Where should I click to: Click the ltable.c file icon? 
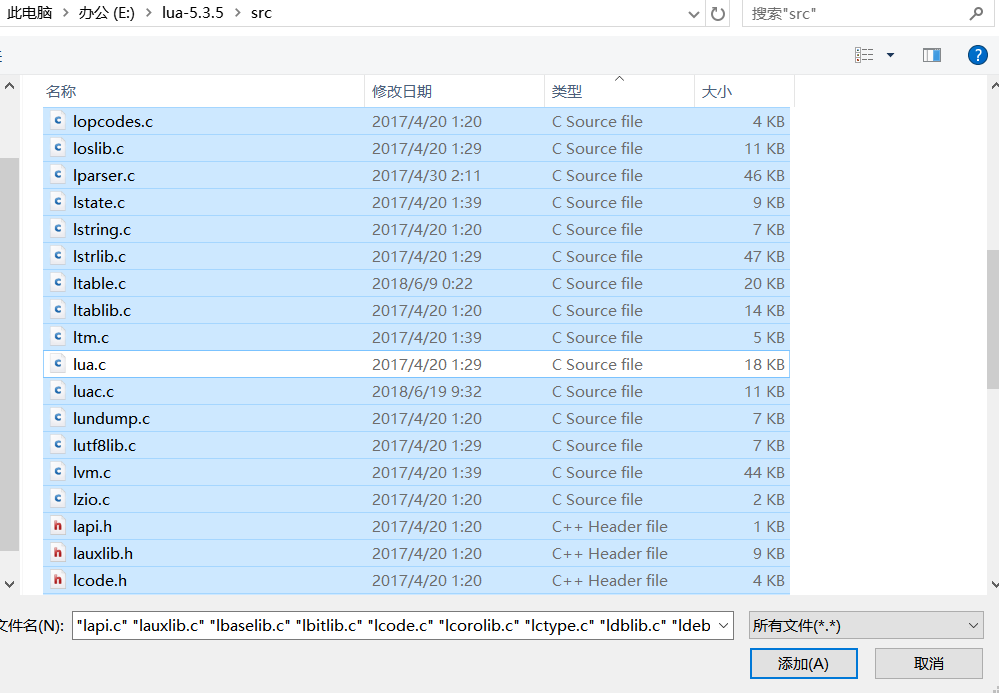[58, 283]
